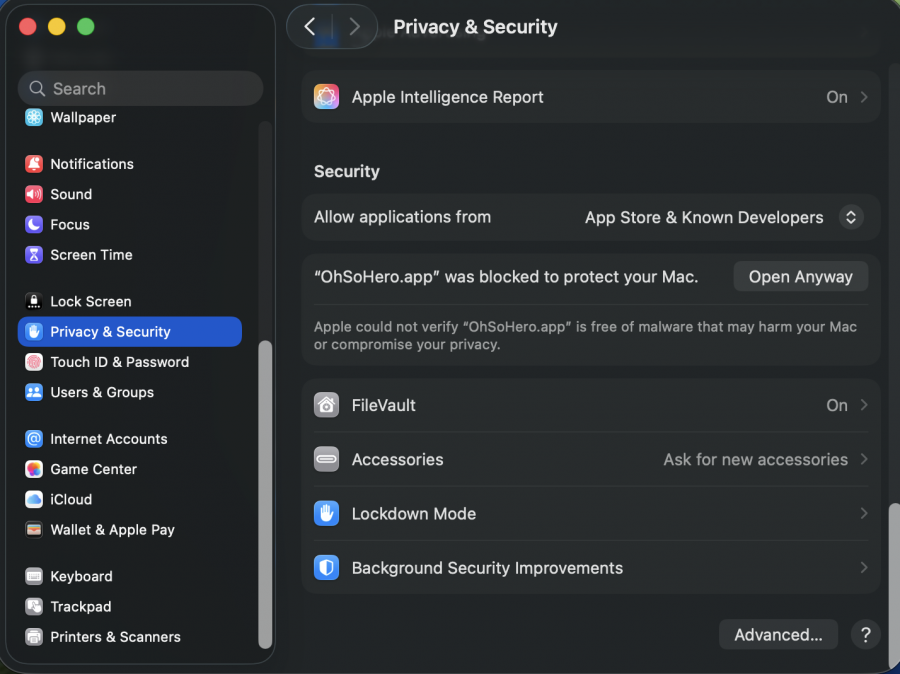Click the Notifications bell icon
The height and width of the screenshot is (674, 900).
[x=34, y=164]
